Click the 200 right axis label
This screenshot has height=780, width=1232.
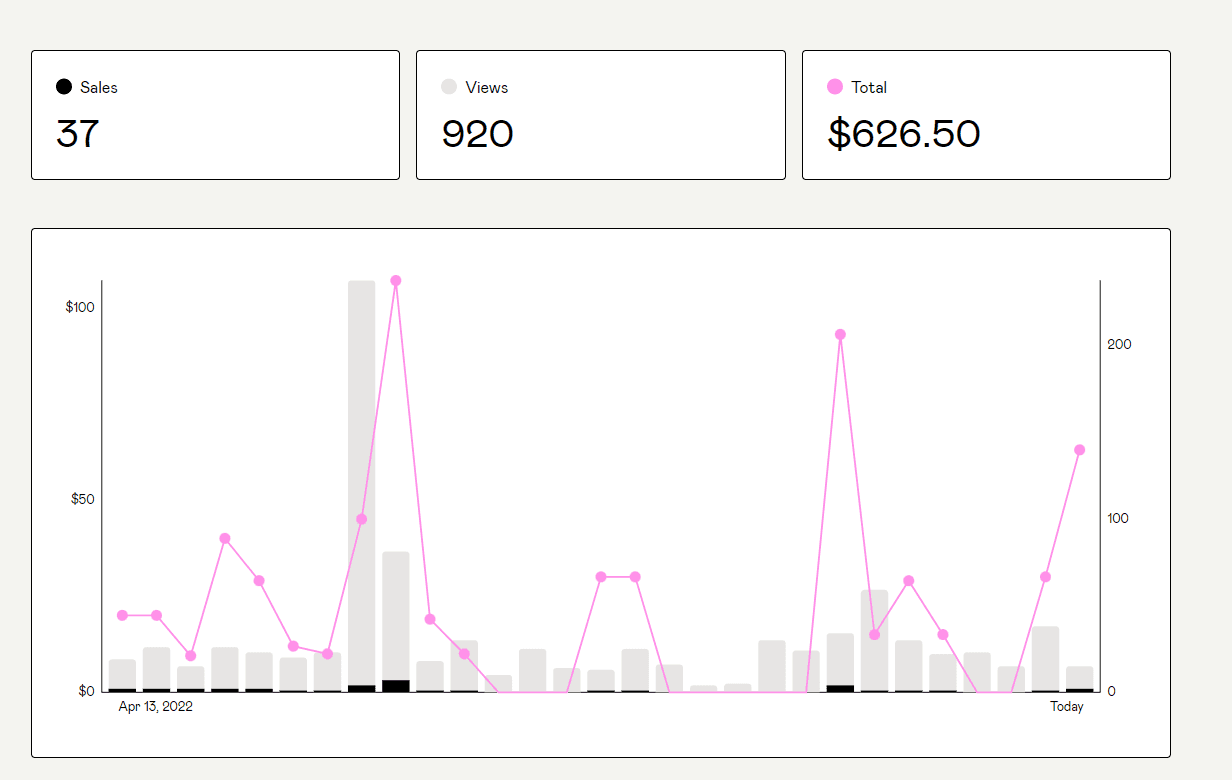(1120, 344)
